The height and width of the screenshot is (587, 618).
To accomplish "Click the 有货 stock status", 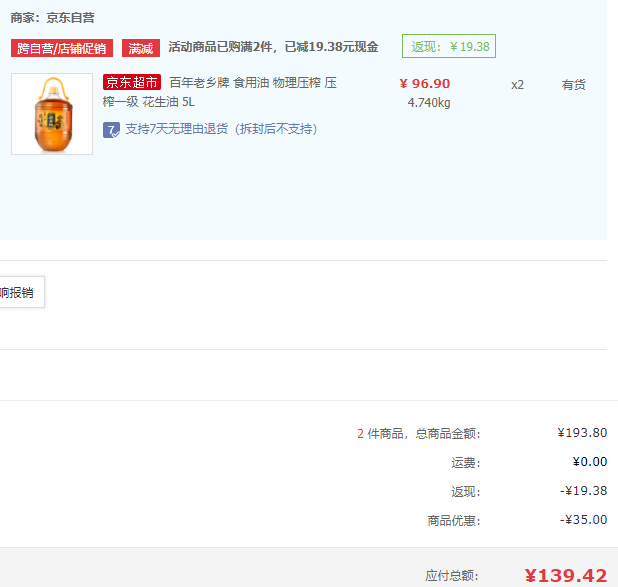I will coord(573,85).
